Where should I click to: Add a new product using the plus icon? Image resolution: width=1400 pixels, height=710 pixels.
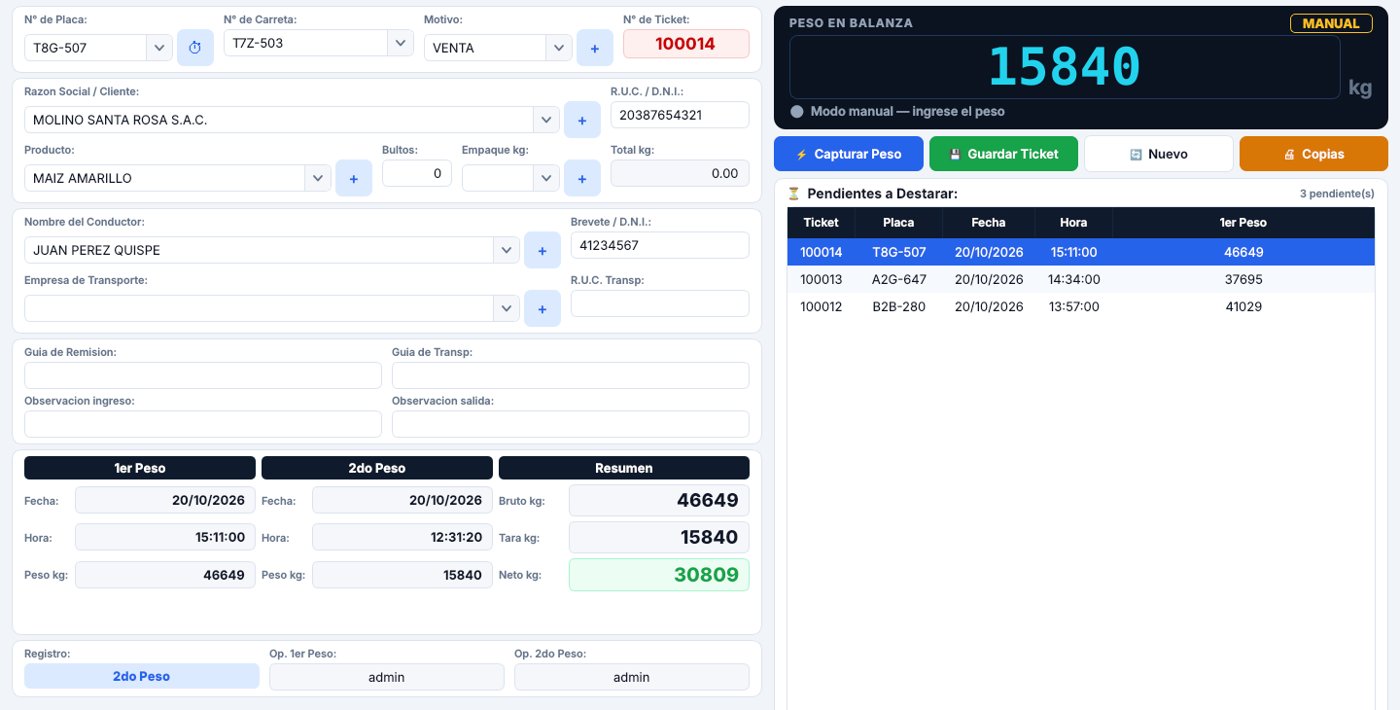tap(354, 178)
